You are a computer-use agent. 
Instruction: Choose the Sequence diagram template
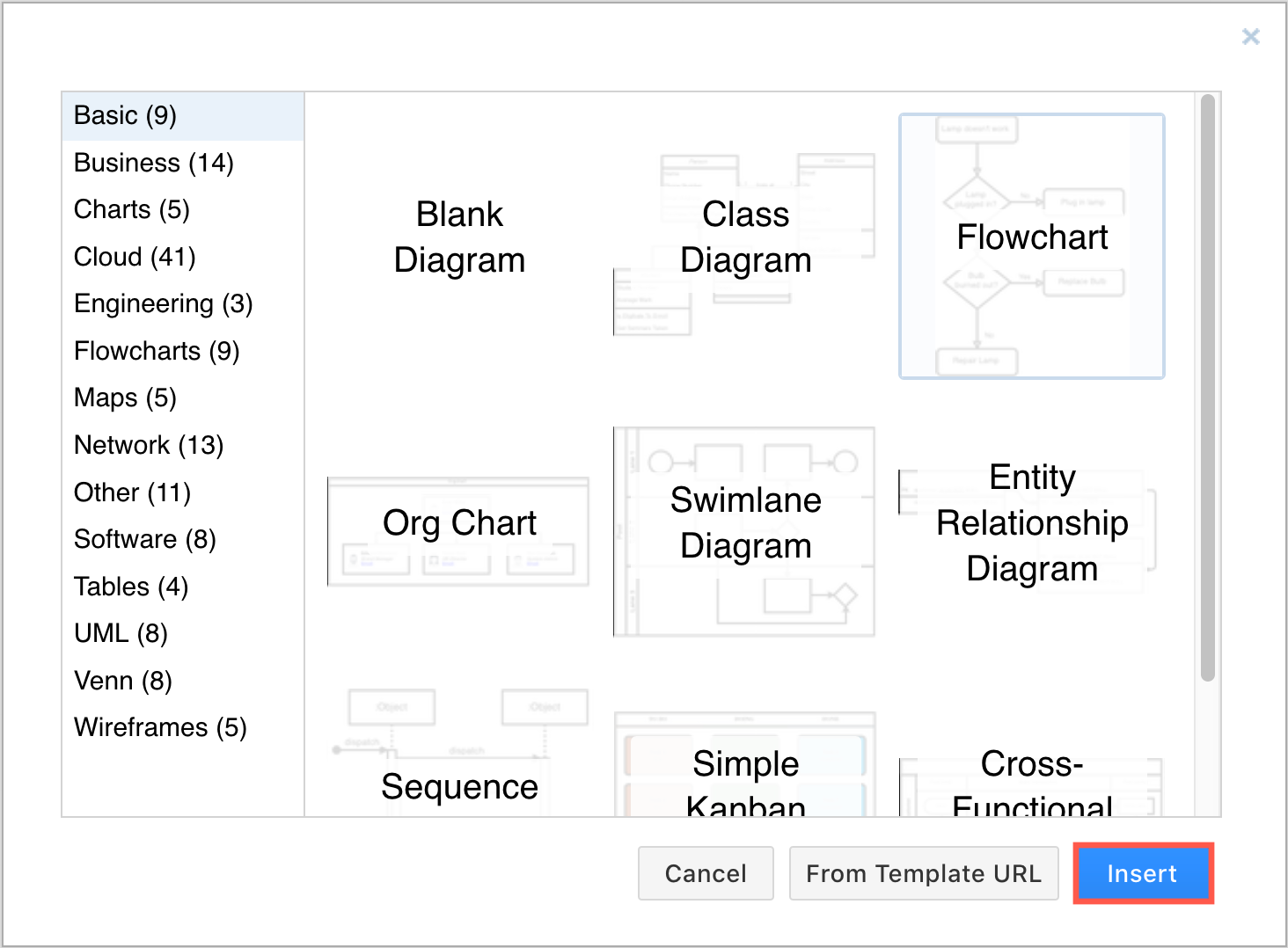point(459,774)
